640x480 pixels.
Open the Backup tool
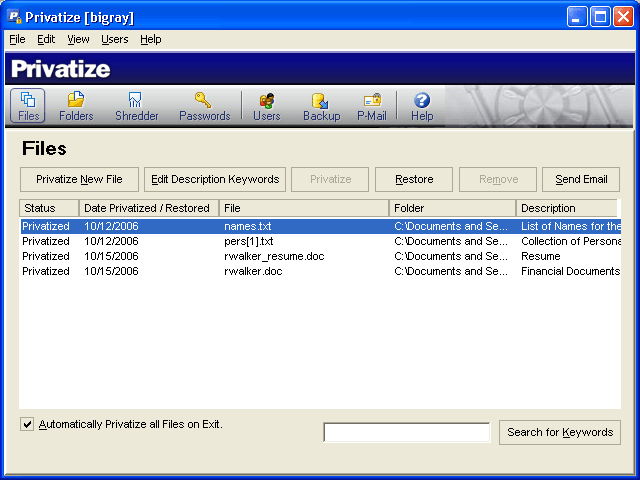(321, 106)
